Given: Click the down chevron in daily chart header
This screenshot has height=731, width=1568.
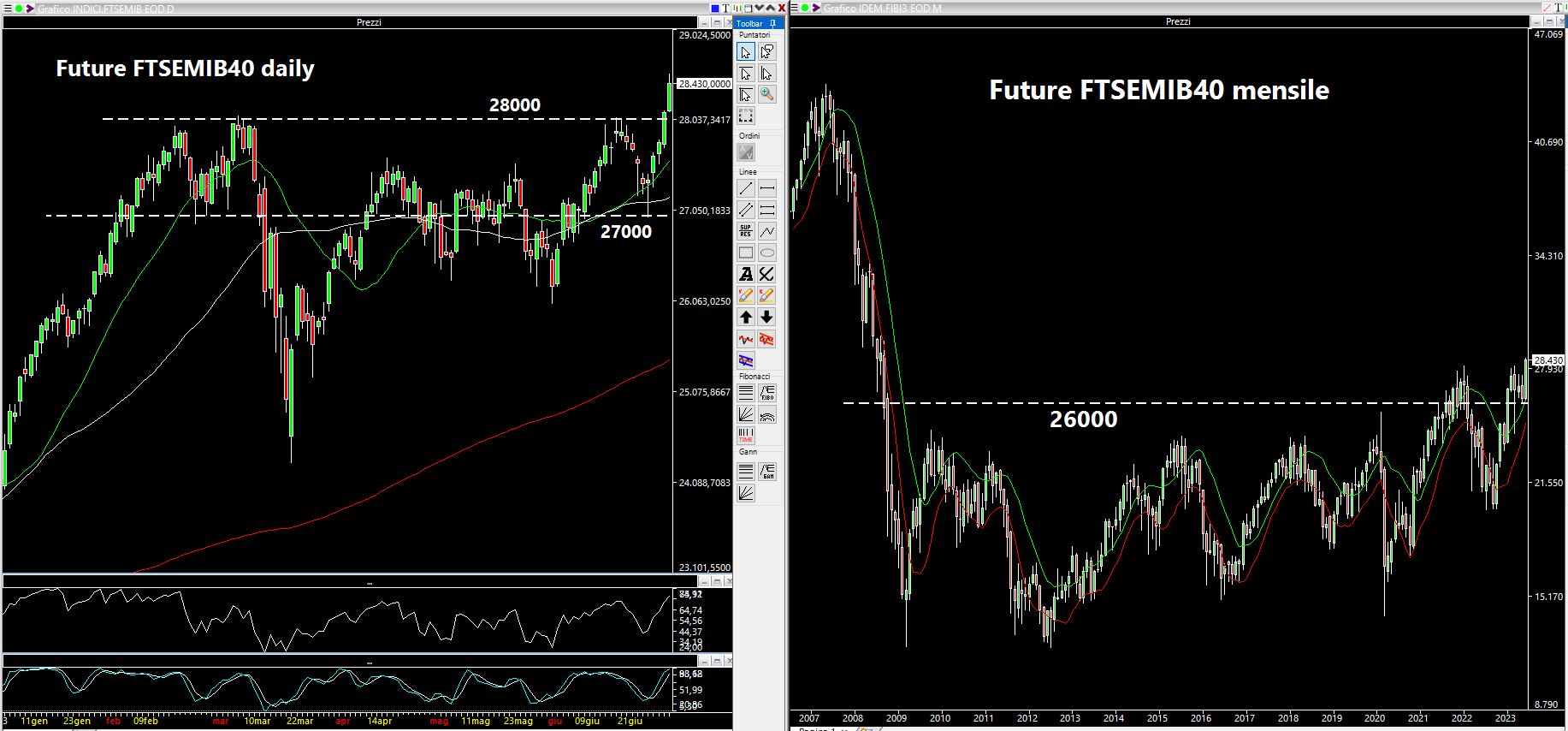Looking at the screenshot, I should (x=759, y=9).
